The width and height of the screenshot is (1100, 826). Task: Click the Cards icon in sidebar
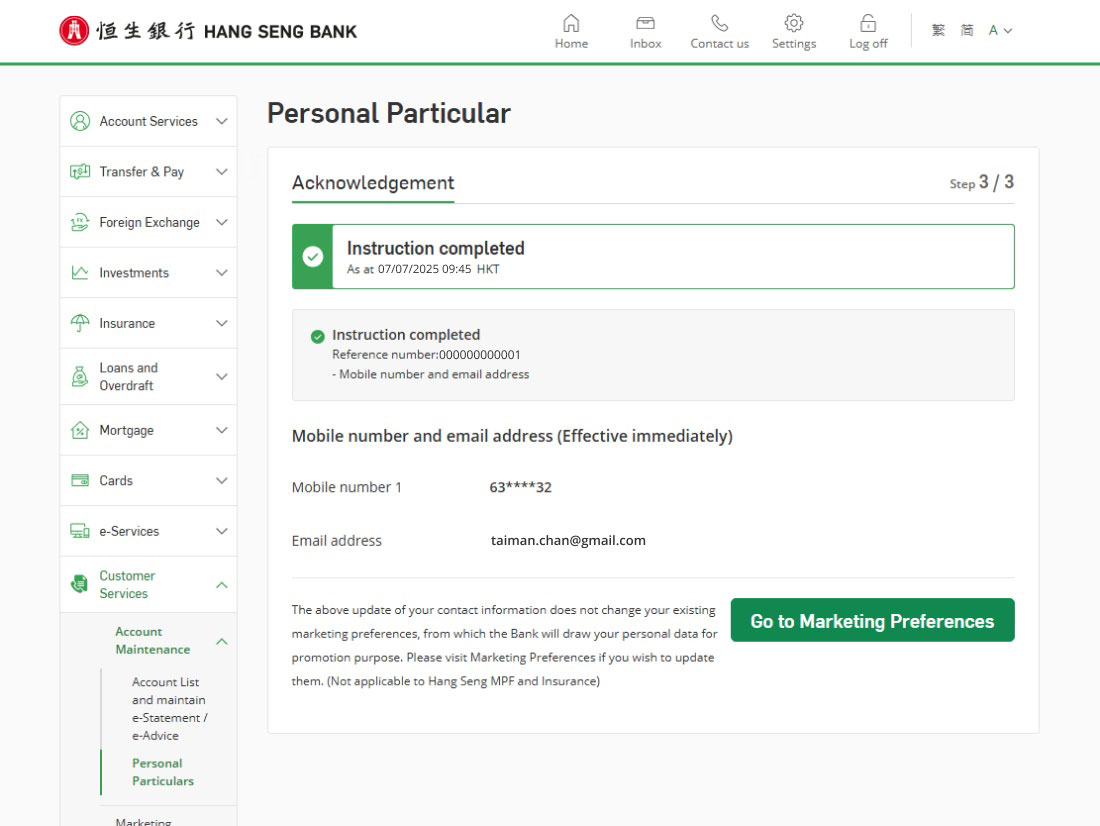(x=80, y=480)
